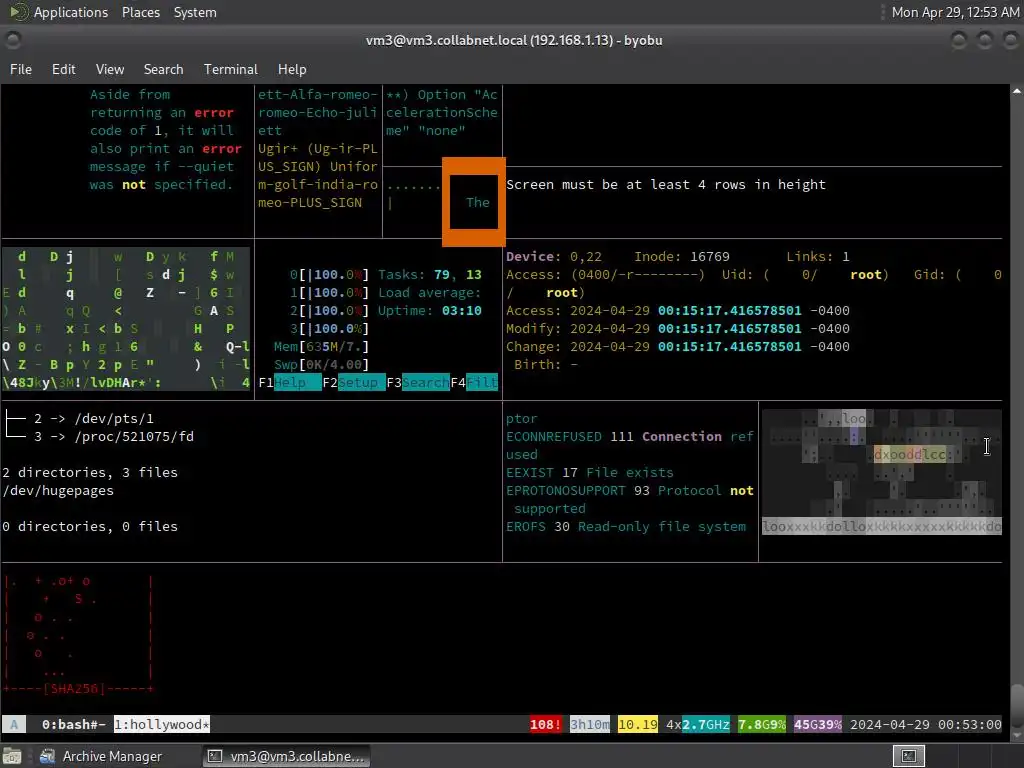Select the 1:hollywood byobu window tab
This screenshot has height=768, width=1024.
162,724
